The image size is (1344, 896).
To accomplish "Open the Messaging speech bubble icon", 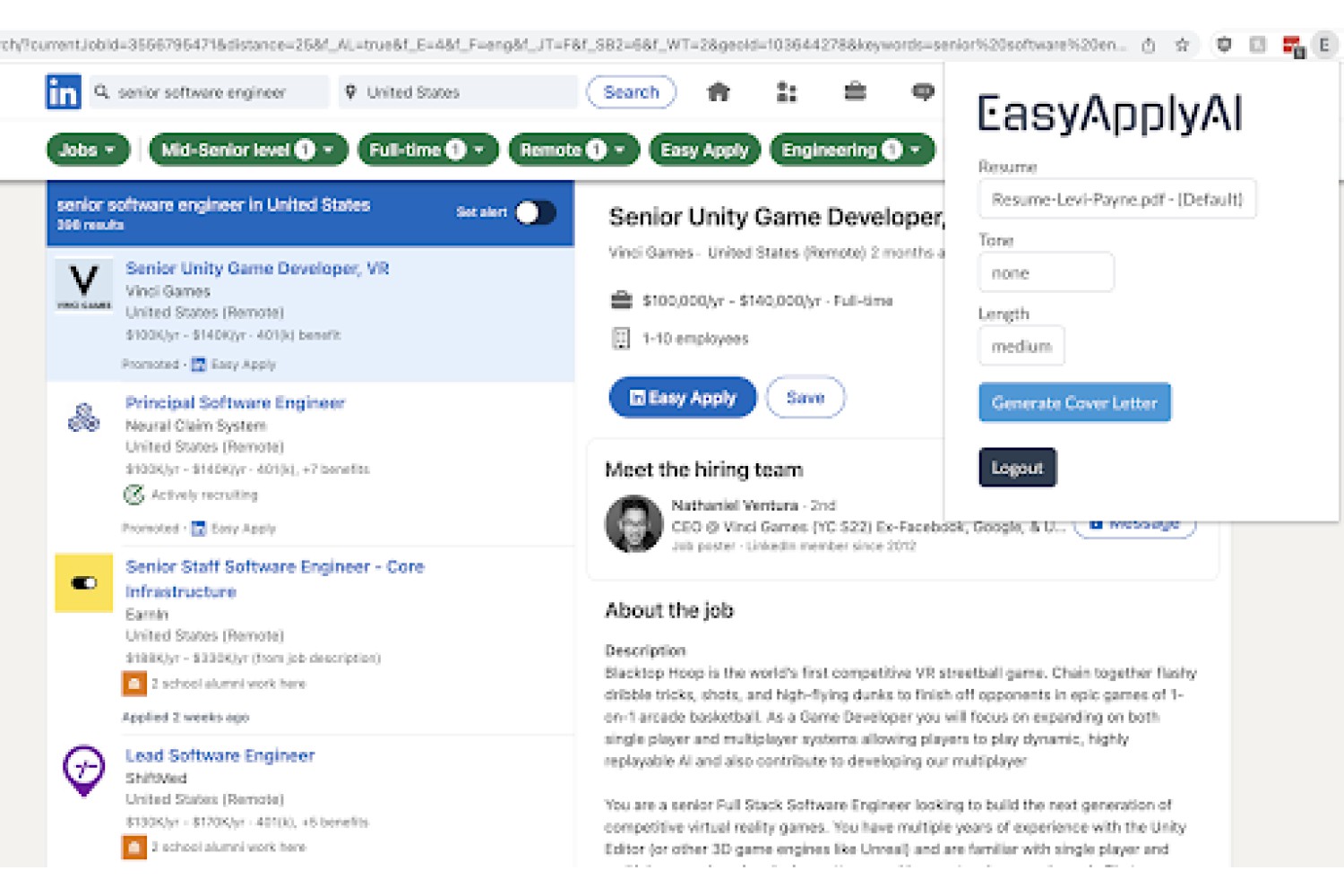I will 923,91.
